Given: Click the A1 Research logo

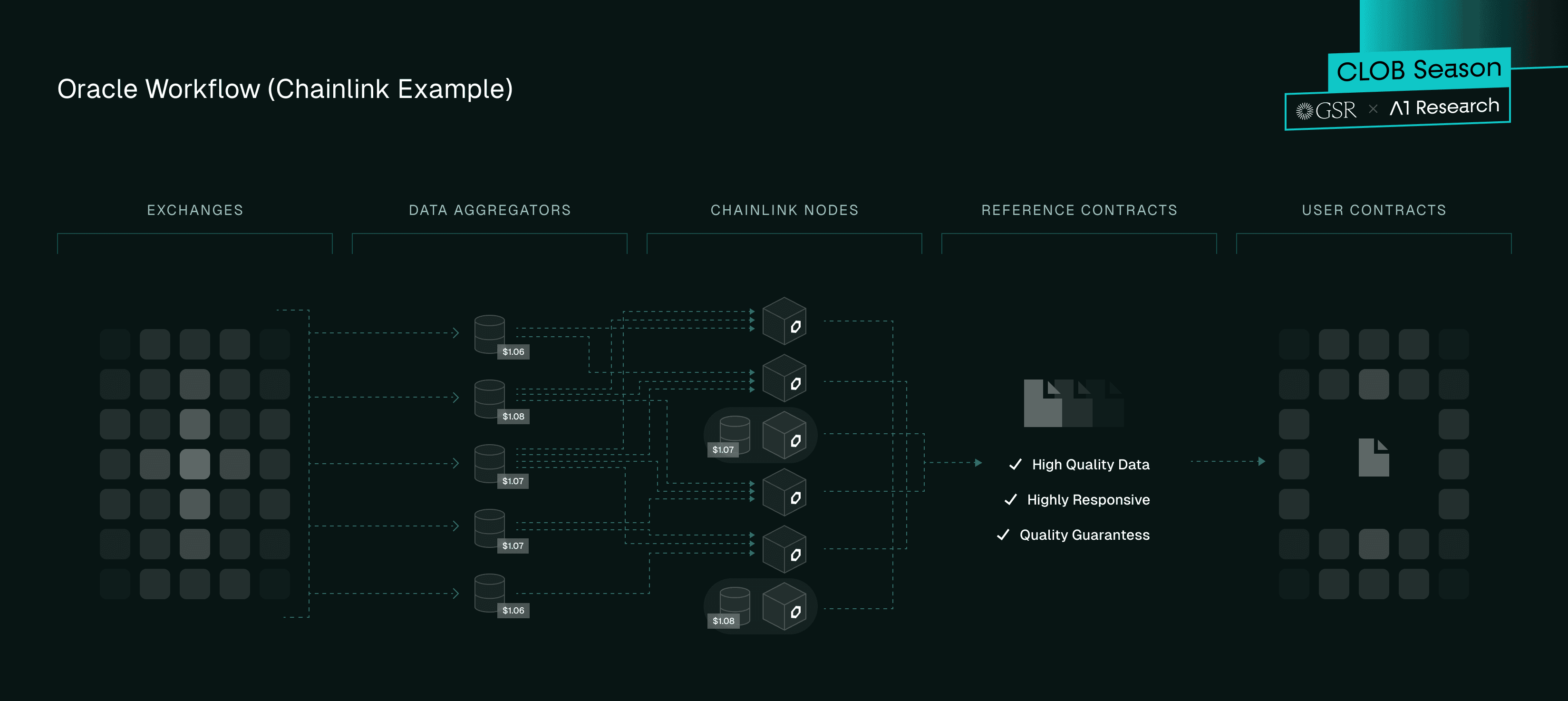Looking at the screenshot, I should tap(1444, 107).
